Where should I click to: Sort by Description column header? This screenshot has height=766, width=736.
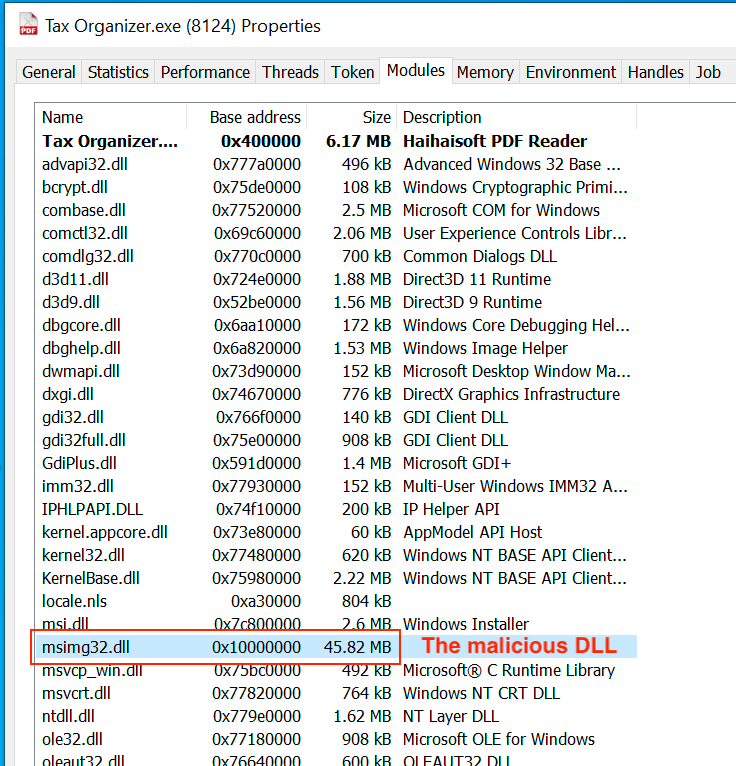(x=517, y=117)
